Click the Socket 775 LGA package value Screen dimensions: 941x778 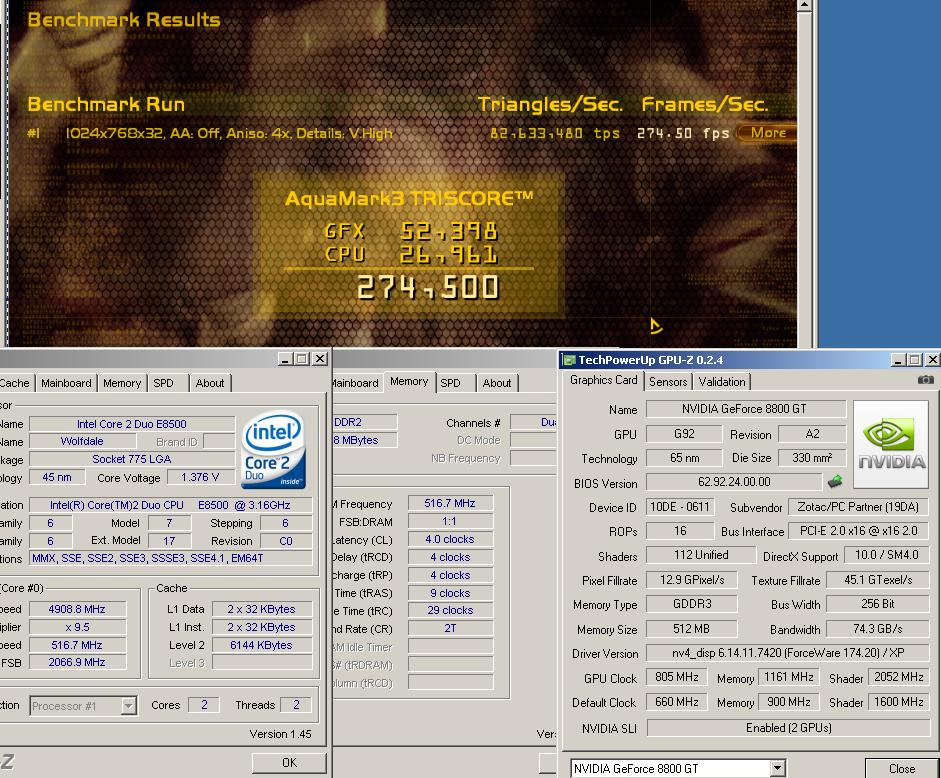tap(131, 459)
